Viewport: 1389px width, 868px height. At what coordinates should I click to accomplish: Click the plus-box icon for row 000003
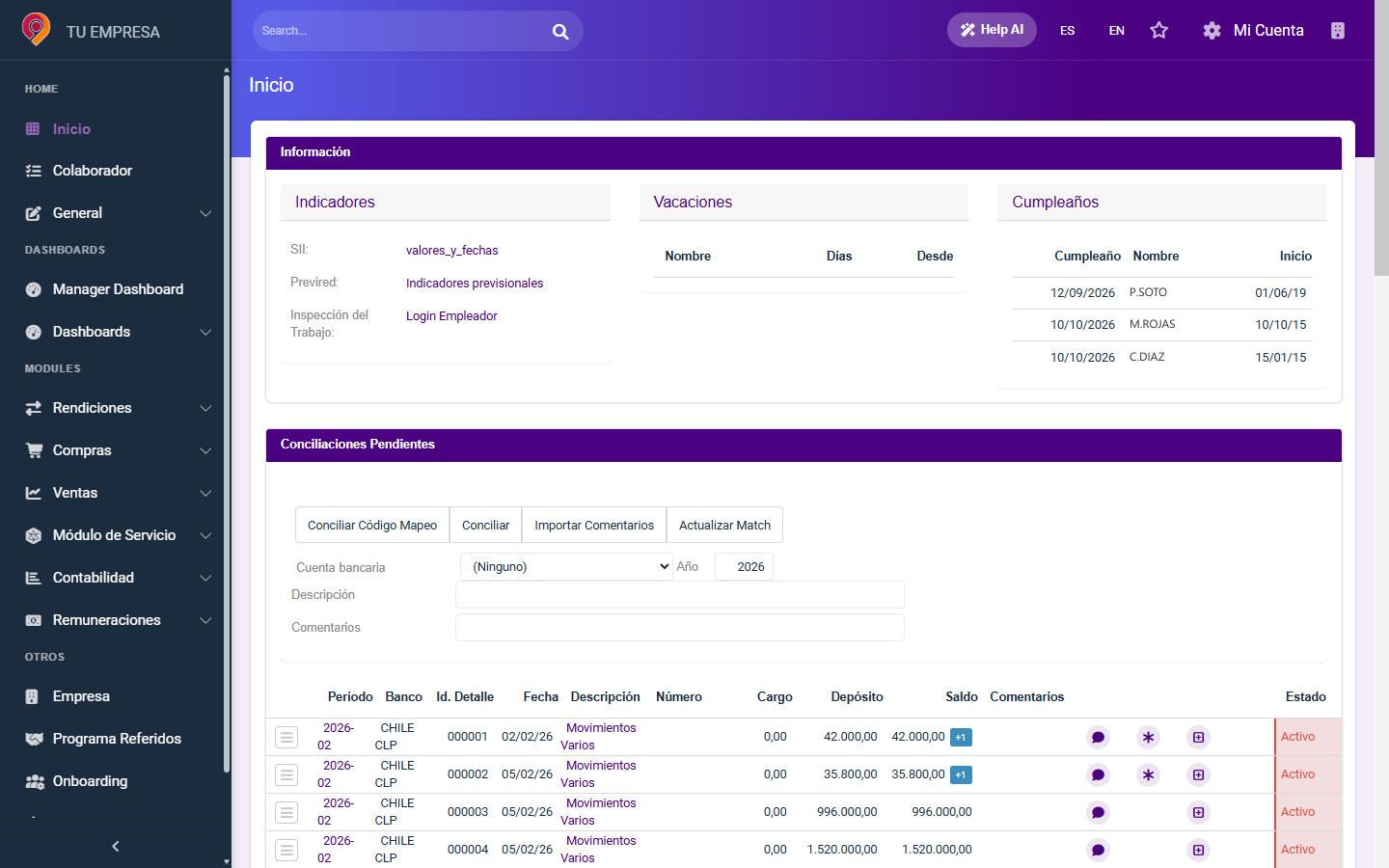click(1198, 812)
